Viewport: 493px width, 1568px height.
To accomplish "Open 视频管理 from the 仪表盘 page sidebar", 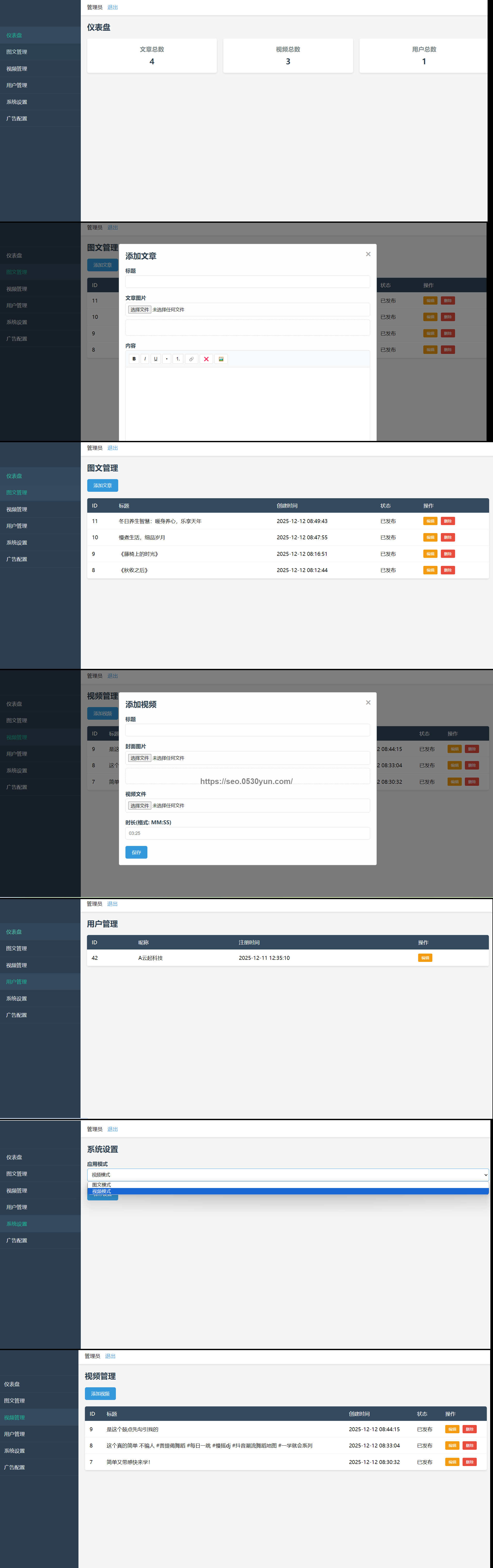I will [40, 69].
